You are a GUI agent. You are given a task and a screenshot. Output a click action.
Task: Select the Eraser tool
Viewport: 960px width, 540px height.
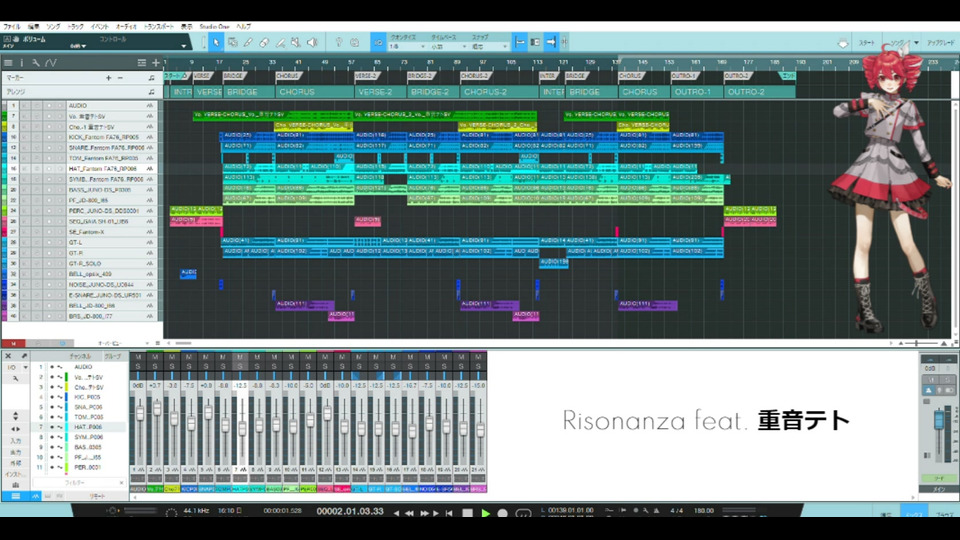pos(264,42)
